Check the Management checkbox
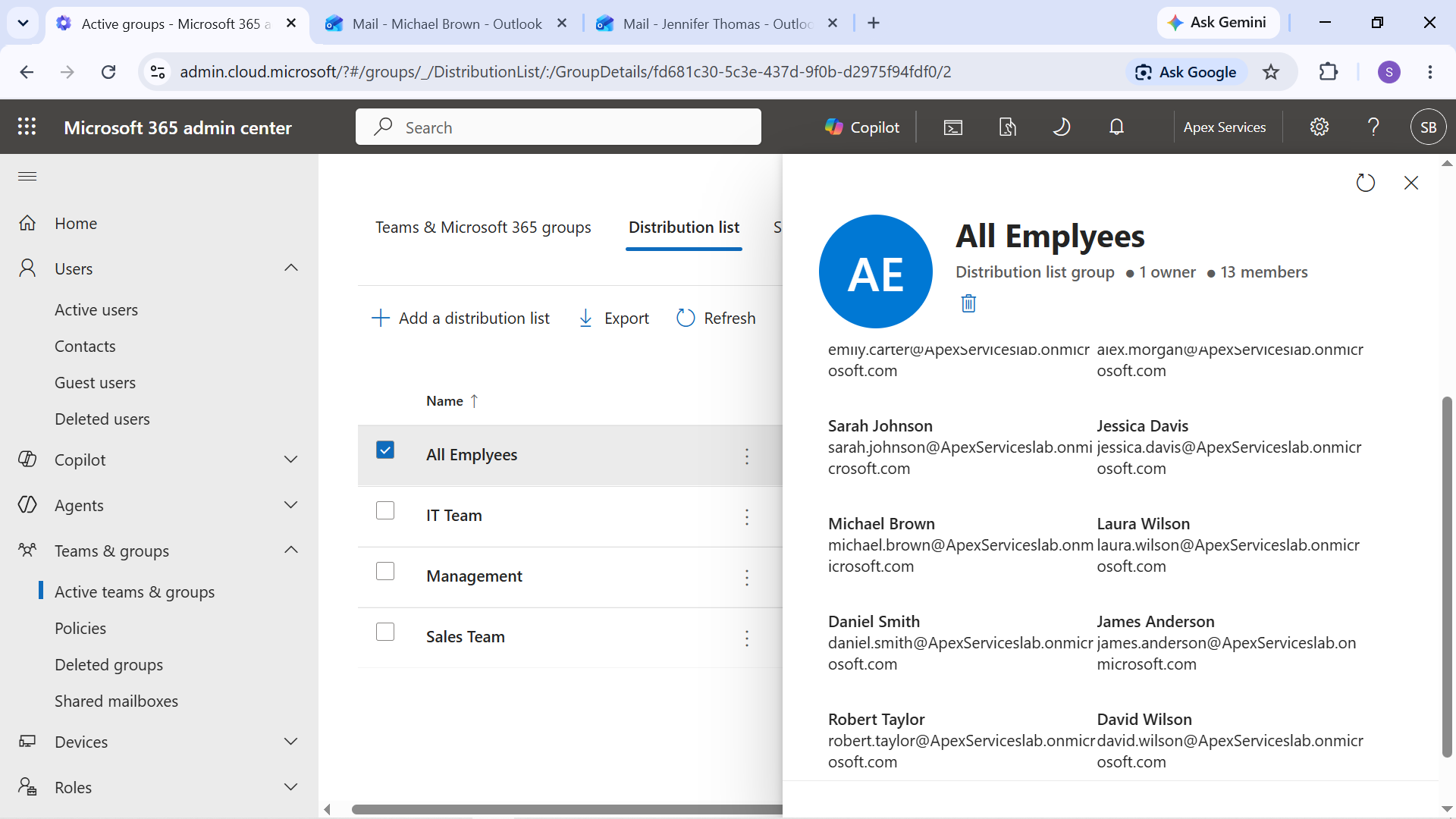1456x819 pixels. pyautogui.click(x=385, y=571)
